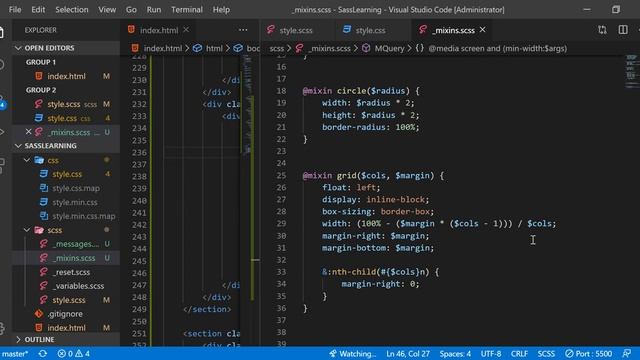640x360 pixels.
Task: Open the style.css.map file
Action: (x=67, y=188)
